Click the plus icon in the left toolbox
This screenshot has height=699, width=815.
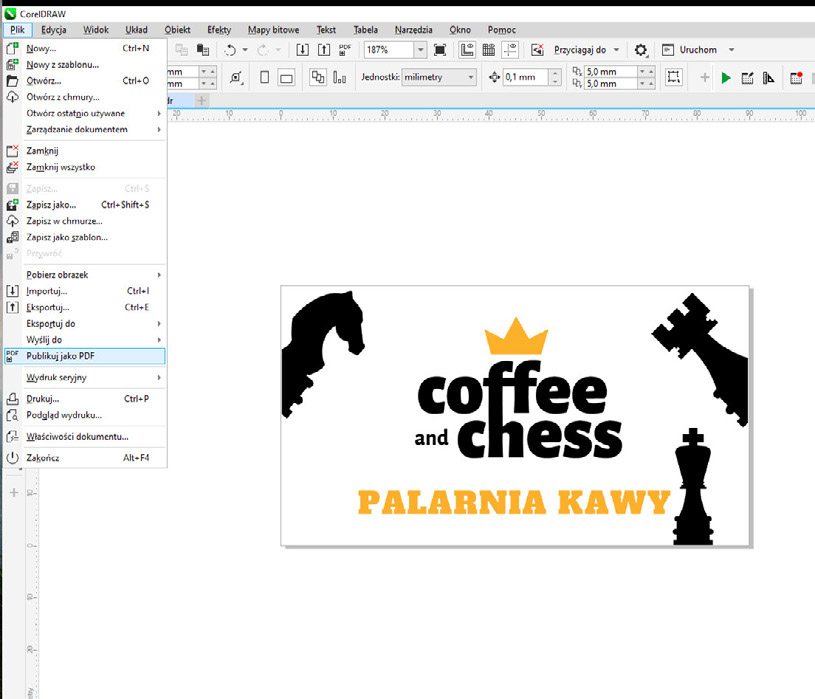click(x=14, y=493)
